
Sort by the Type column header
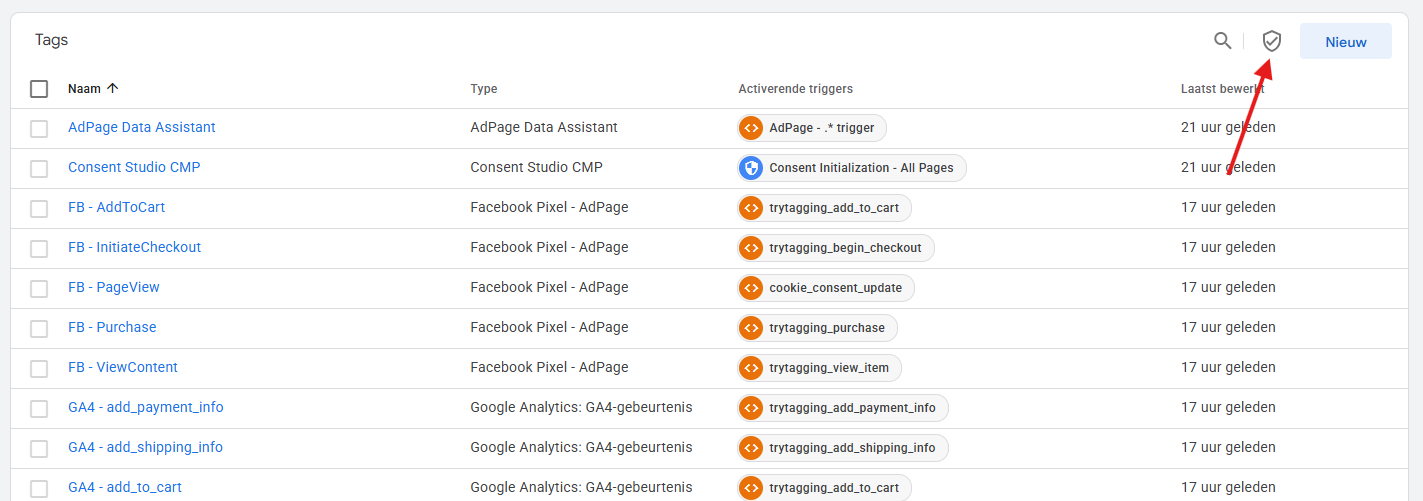click(484, 89)
